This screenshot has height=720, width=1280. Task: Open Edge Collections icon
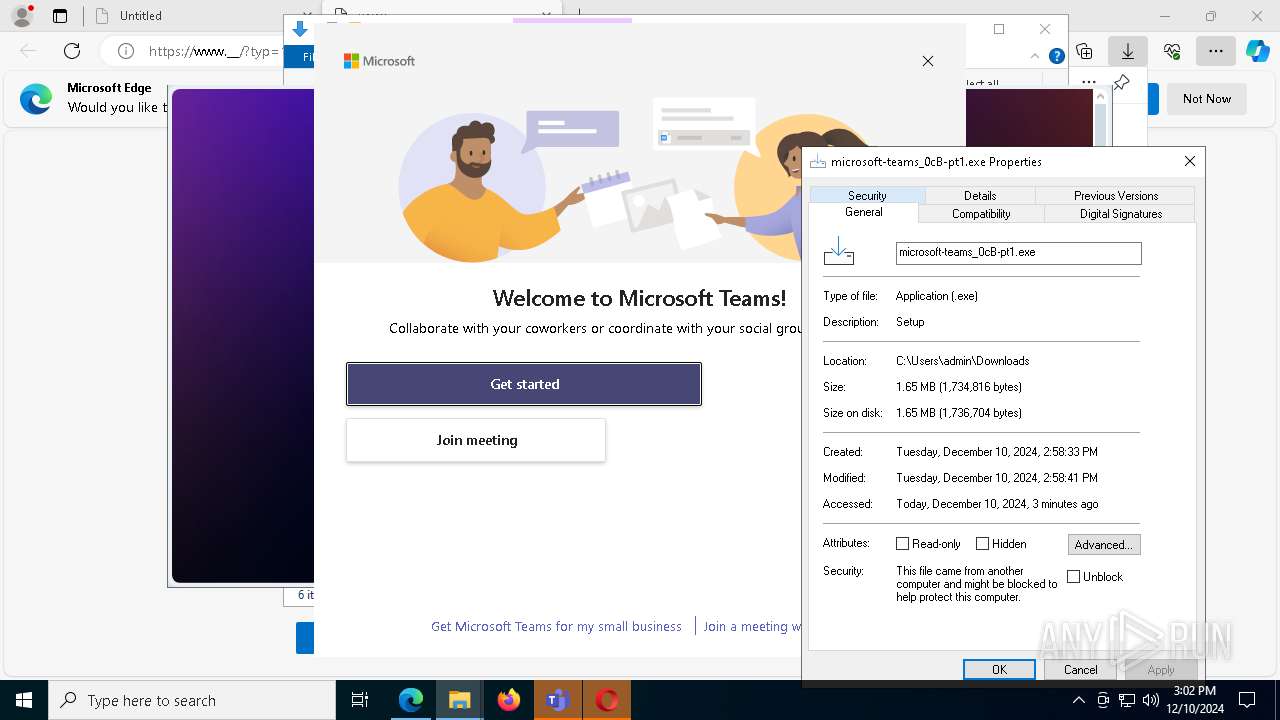(1084, 51)
